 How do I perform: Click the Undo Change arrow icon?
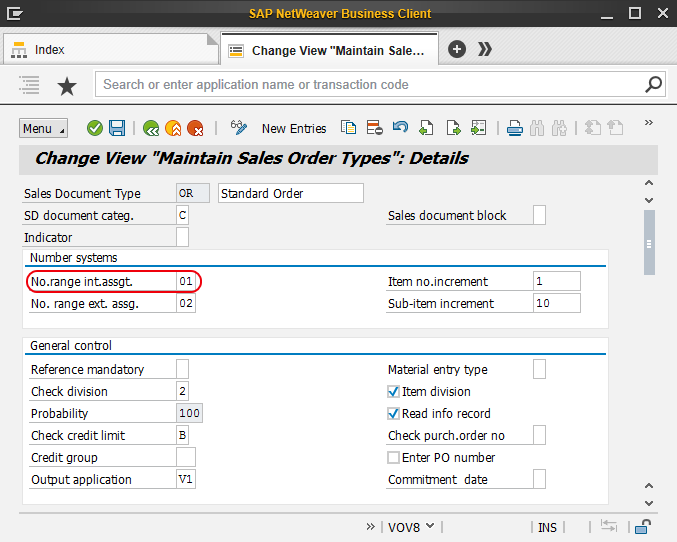[x=400, y=127]
